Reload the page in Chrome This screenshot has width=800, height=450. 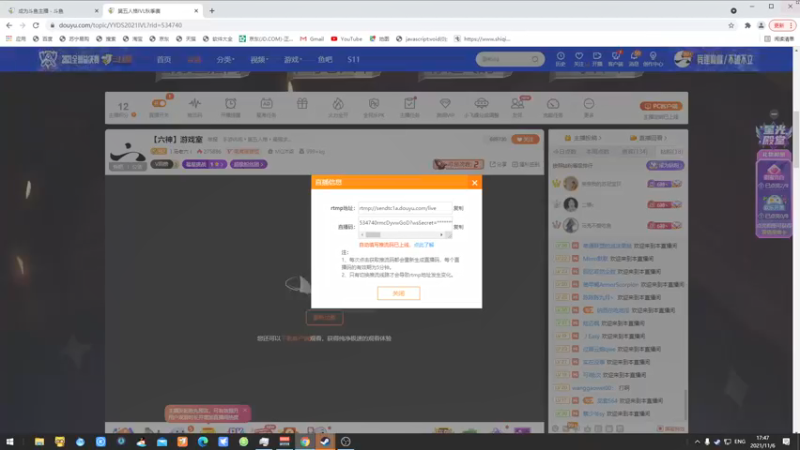pos(36,25)
